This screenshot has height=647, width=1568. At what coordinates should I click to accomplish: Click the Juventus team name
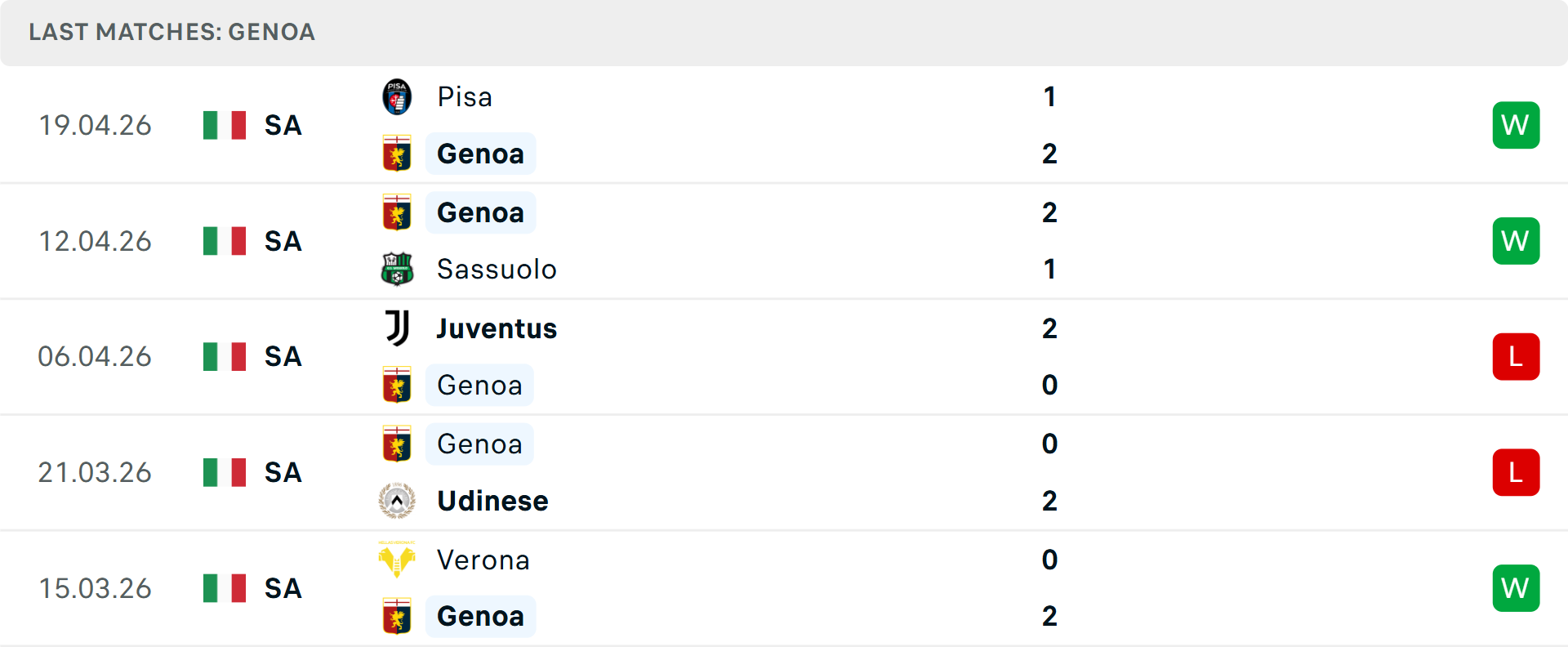pos(495,328)
